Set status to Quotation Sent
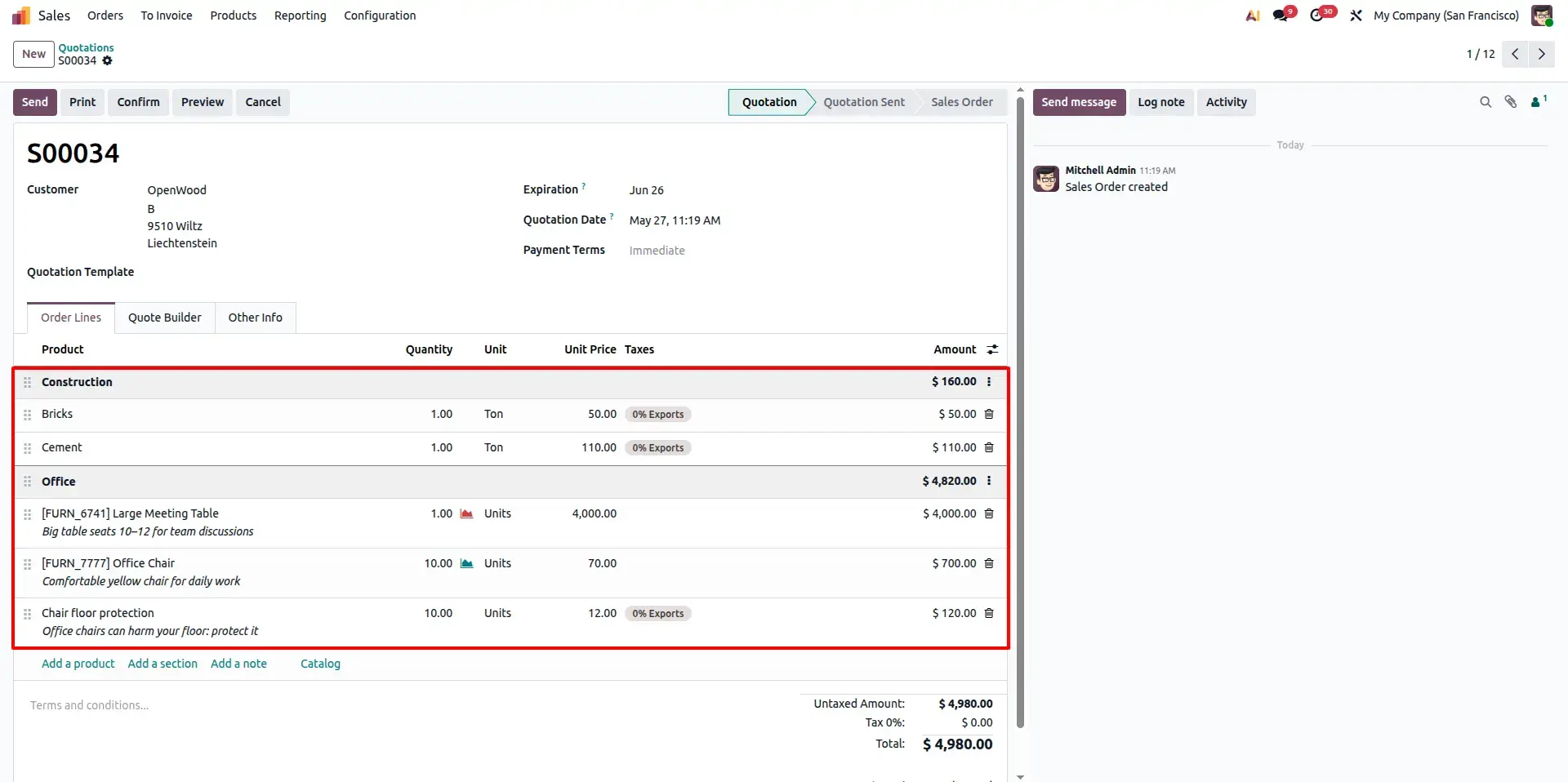The height and width of the screenshot is (782, 1568). point(864,102)
